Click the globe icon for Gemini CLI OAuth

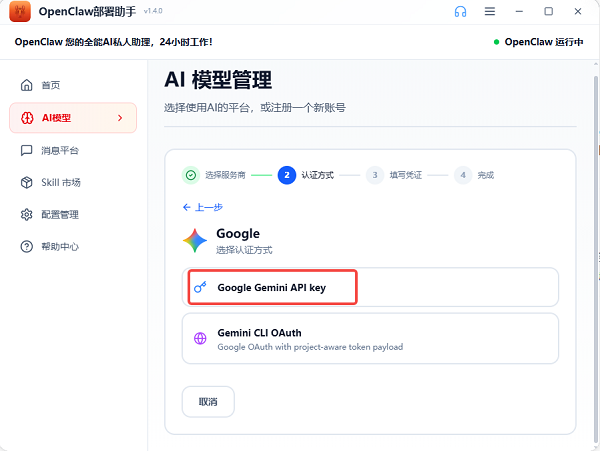(x=200, y=338)
